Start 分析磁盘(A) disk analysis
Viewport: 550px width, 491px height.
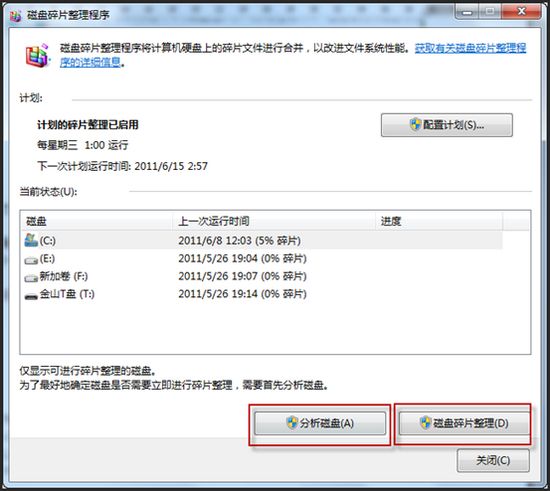(320, 423)
